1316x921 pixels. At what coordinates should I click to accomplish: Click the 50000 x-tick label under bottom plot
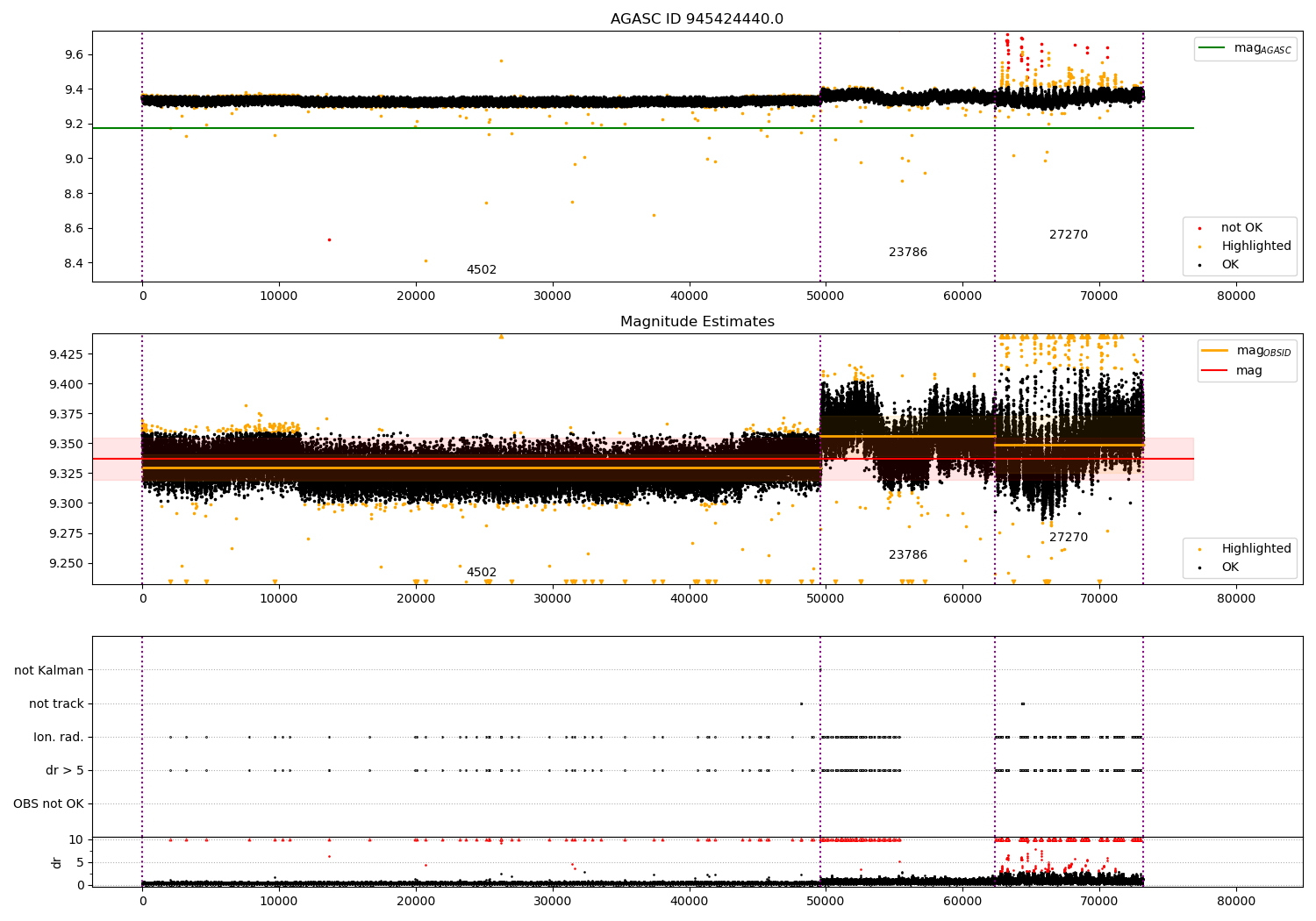pos(826,902)
